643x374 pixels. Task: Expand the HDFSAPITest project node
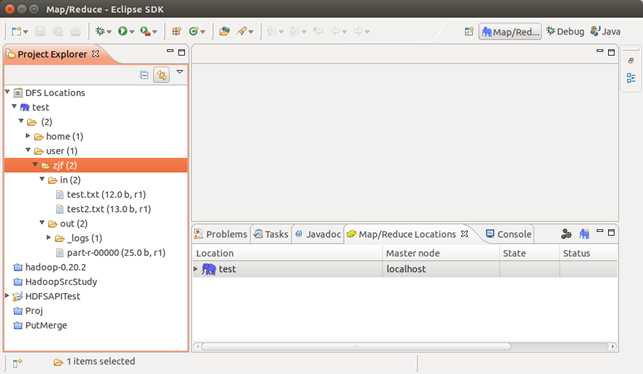[7, 295]
